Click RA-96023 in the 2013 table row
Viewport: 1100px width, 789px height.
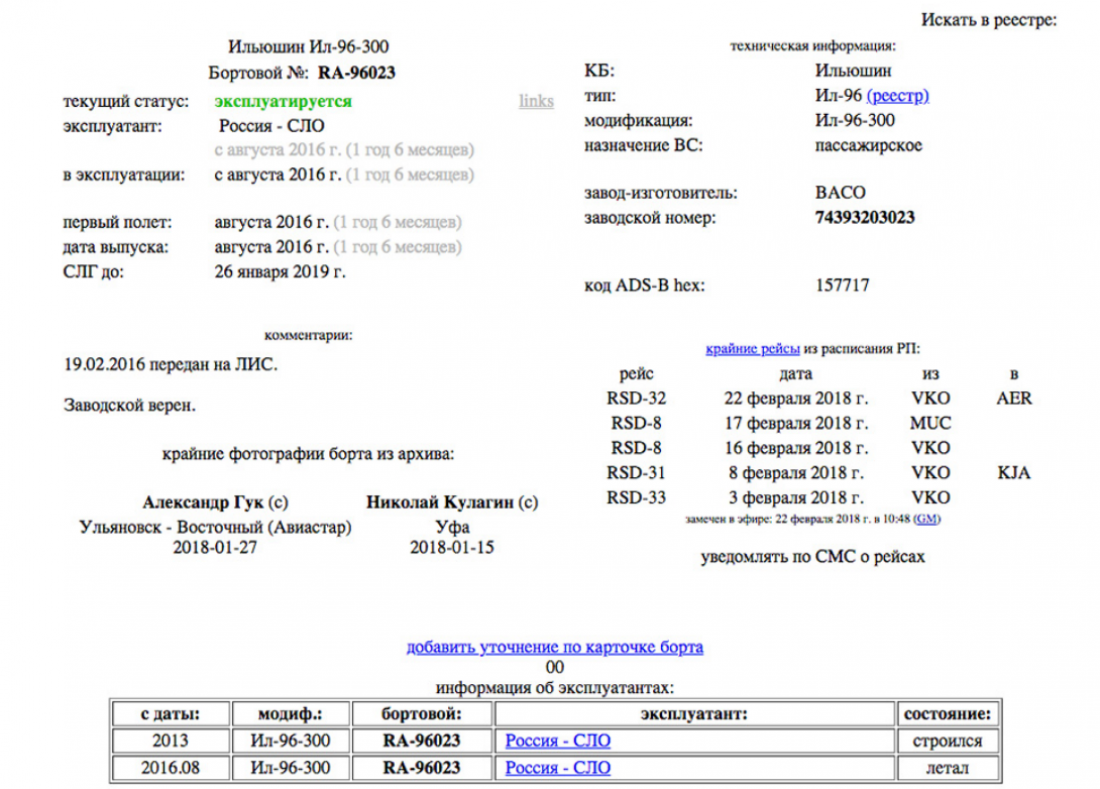pyautogui.click(x=422, y=741)
